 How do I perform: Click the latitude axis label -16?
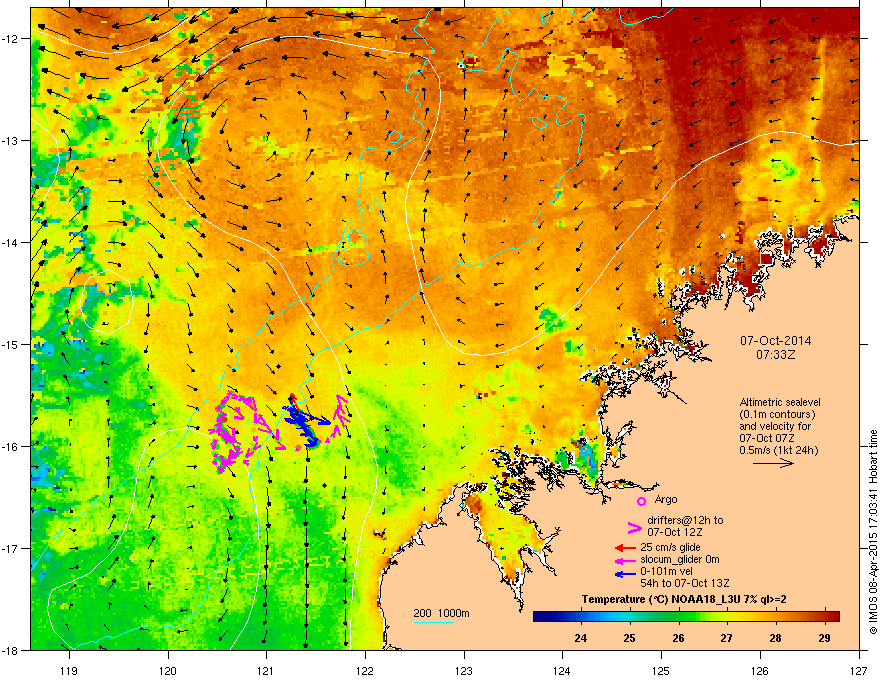tap(10, 446)
